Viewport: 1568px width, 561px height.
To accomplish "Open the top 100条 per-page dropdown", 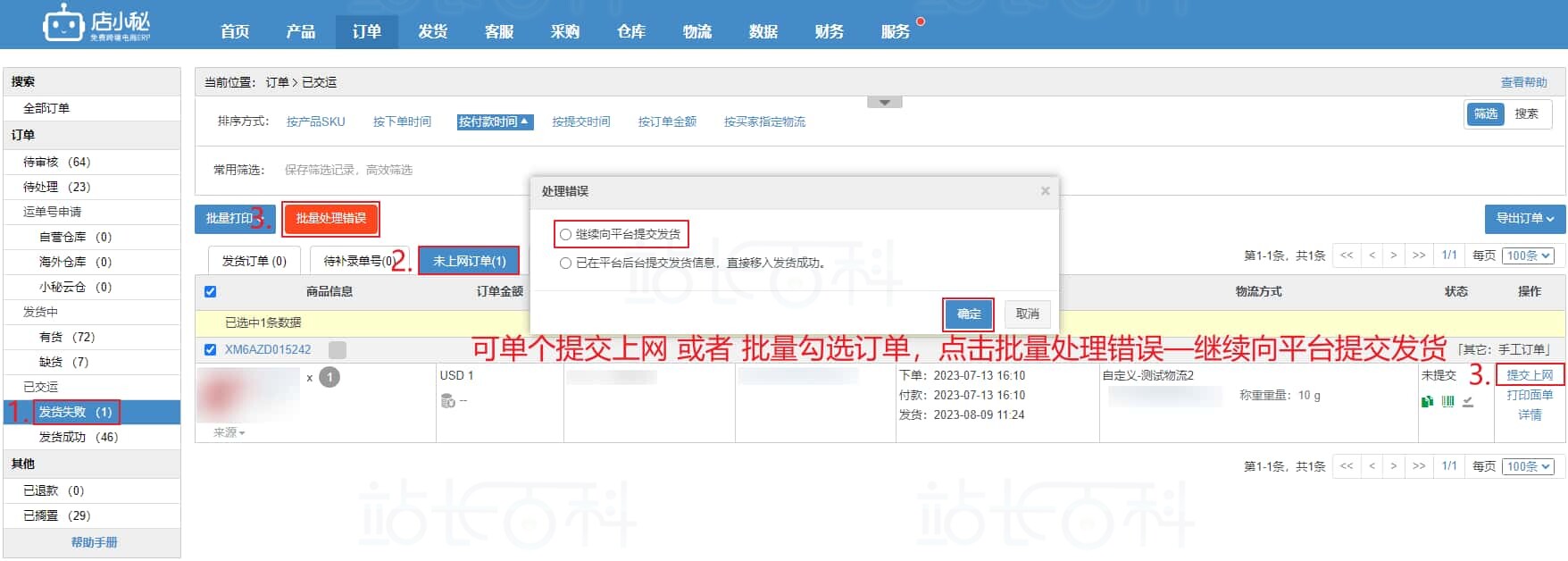I will [1529, 255].
